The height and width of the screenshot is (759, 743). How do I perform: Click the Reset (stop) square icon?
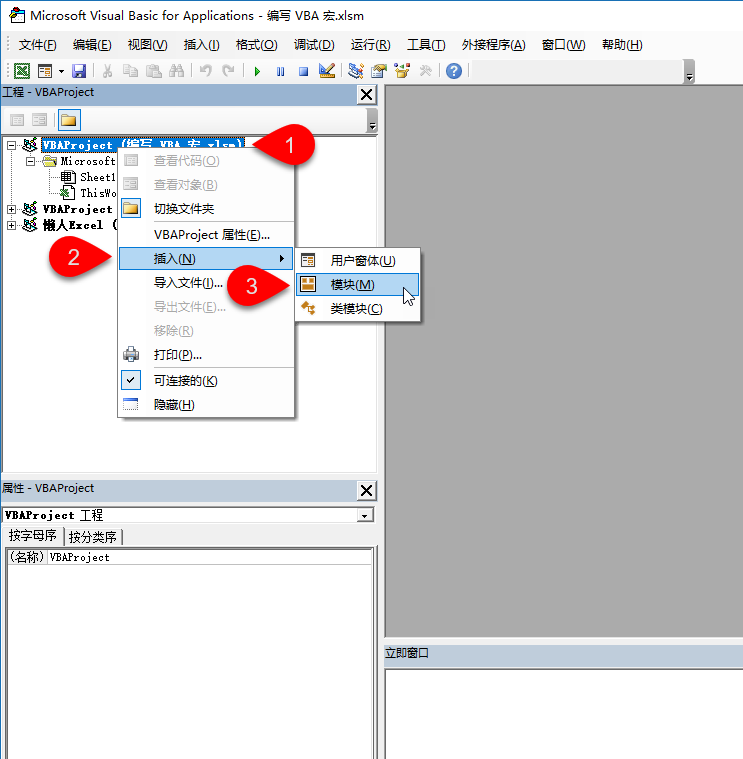click(x=303, y=71)
